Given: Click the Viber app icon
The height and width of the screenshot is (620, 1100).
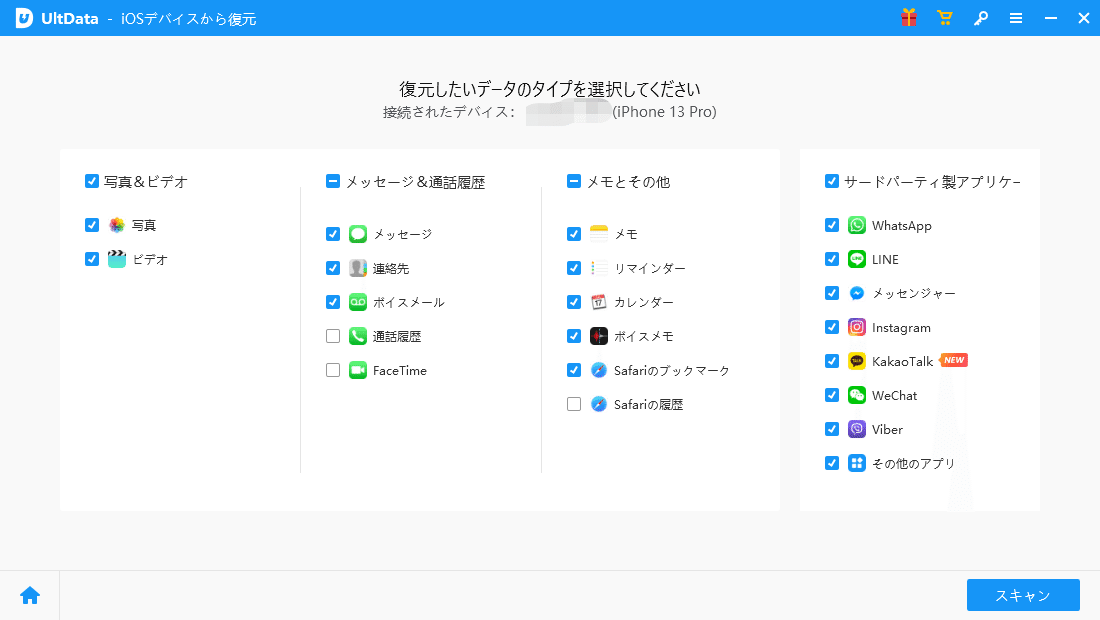Looking at the screenshot, I should pyautogui.click(x=857, y=429).
